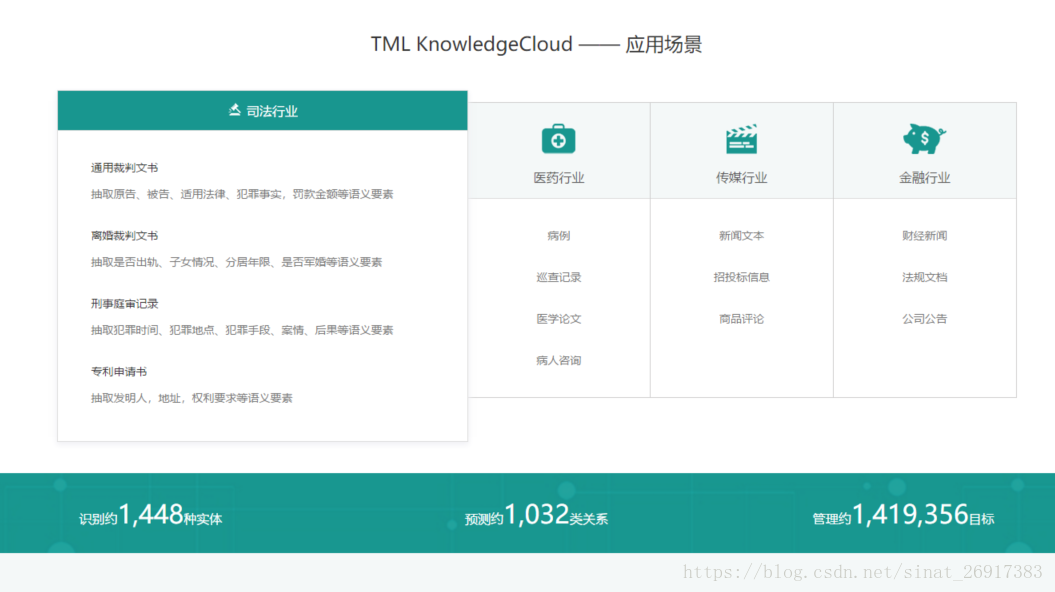Switch to the 金融行业 tab
This screenshot has width=1055, height=592.
(924, 151)
